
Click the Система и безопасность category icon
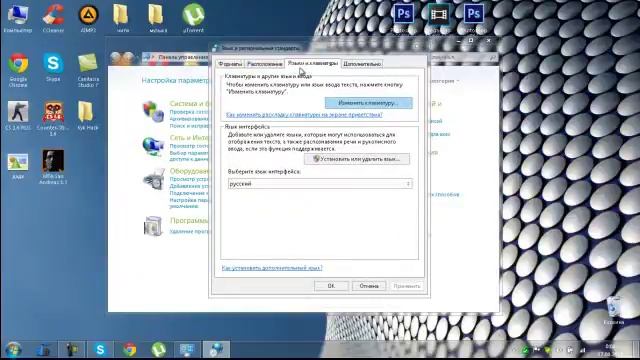(153, 111)
